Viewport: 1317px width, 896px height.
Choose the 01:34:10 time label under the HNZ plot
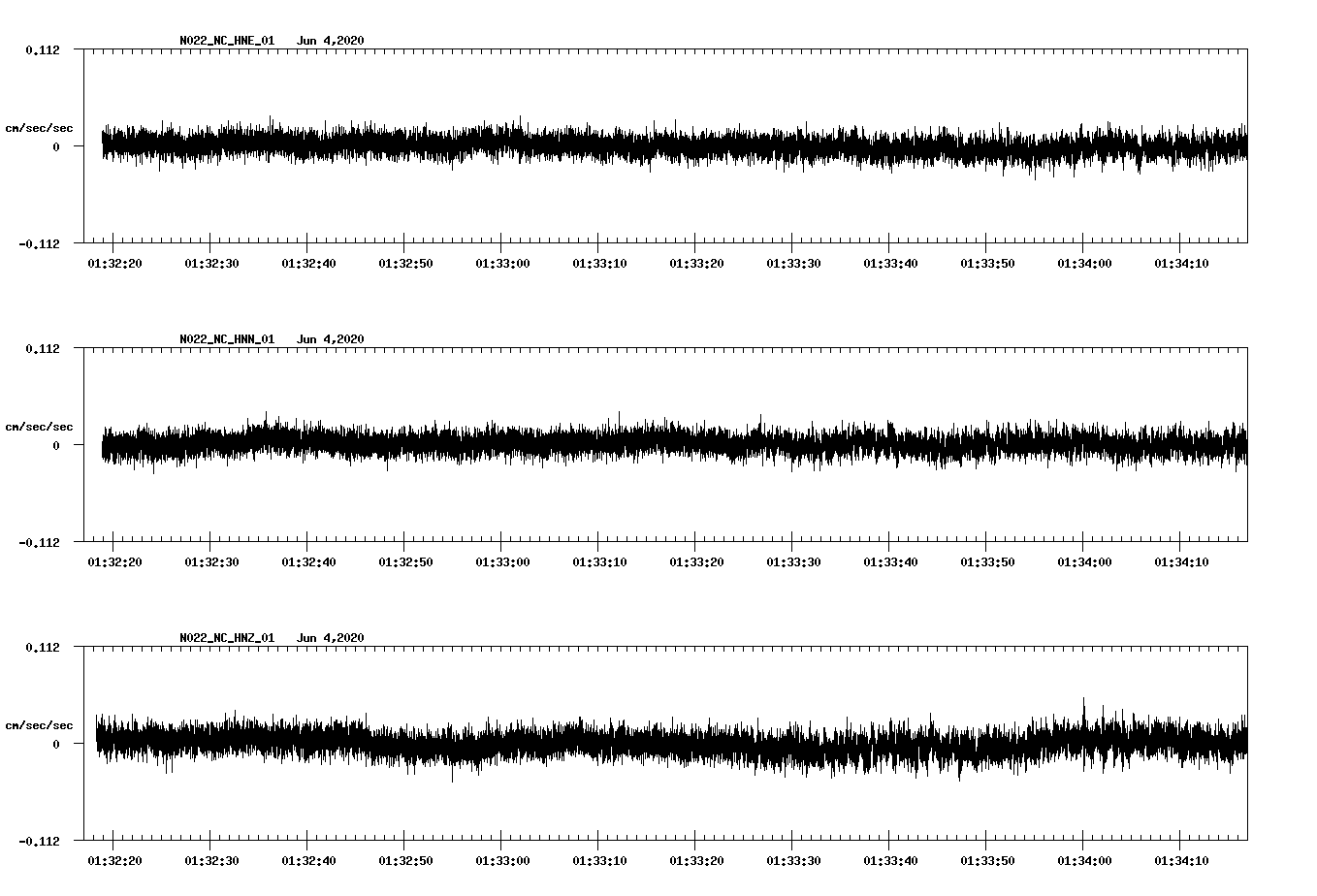(1181, 861)
